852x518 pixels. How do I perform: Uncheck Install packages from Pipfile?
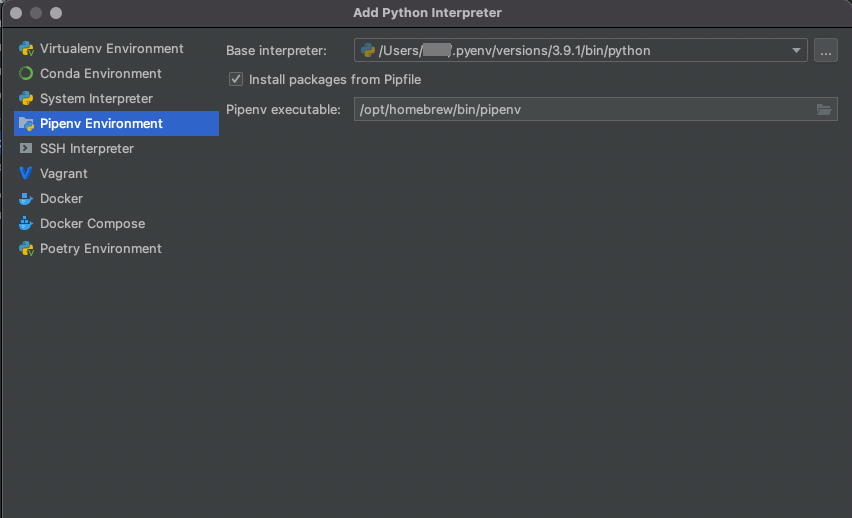(236, 79)
